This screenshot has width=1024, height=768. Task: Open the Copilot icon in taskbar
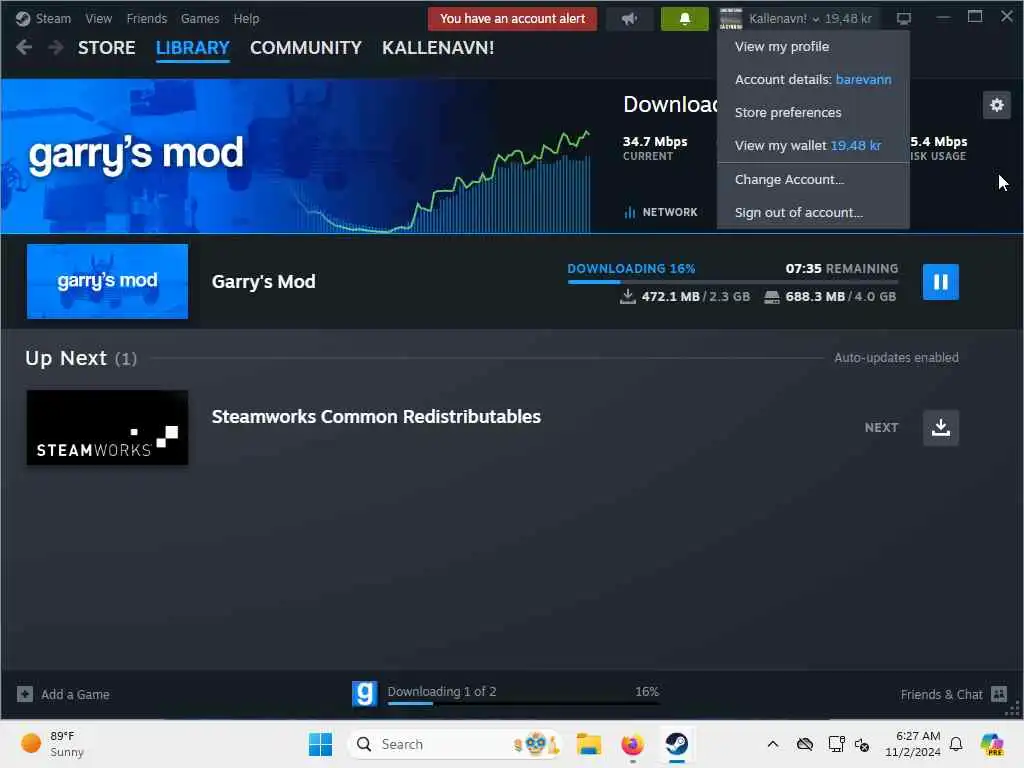tap(992, 744)
